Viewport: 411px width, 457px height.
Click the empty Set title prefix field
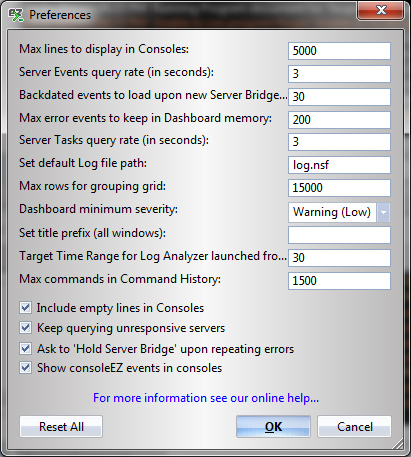tap(339, 235)
